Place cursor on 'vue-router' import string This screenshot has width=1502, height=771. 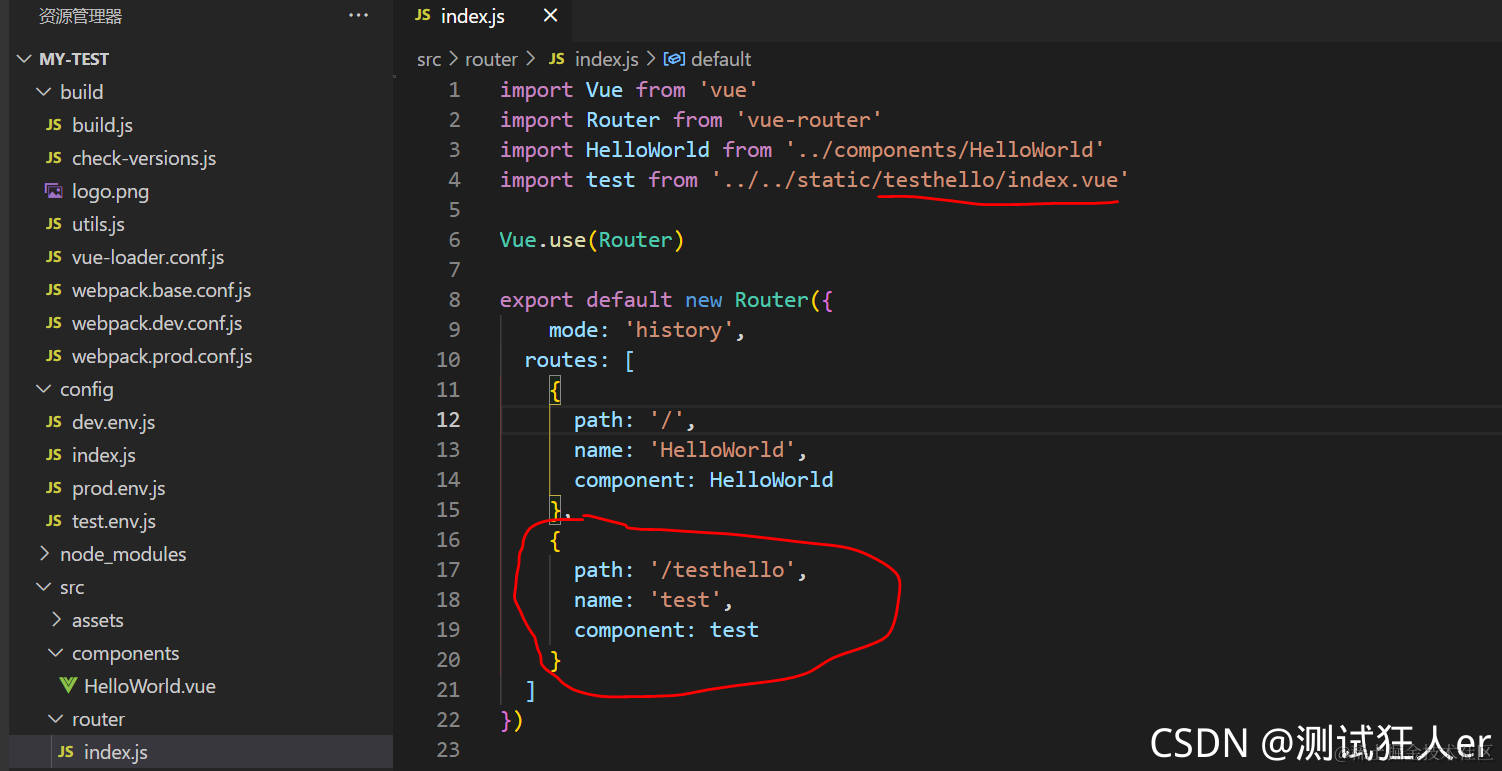tap(808, 120)
